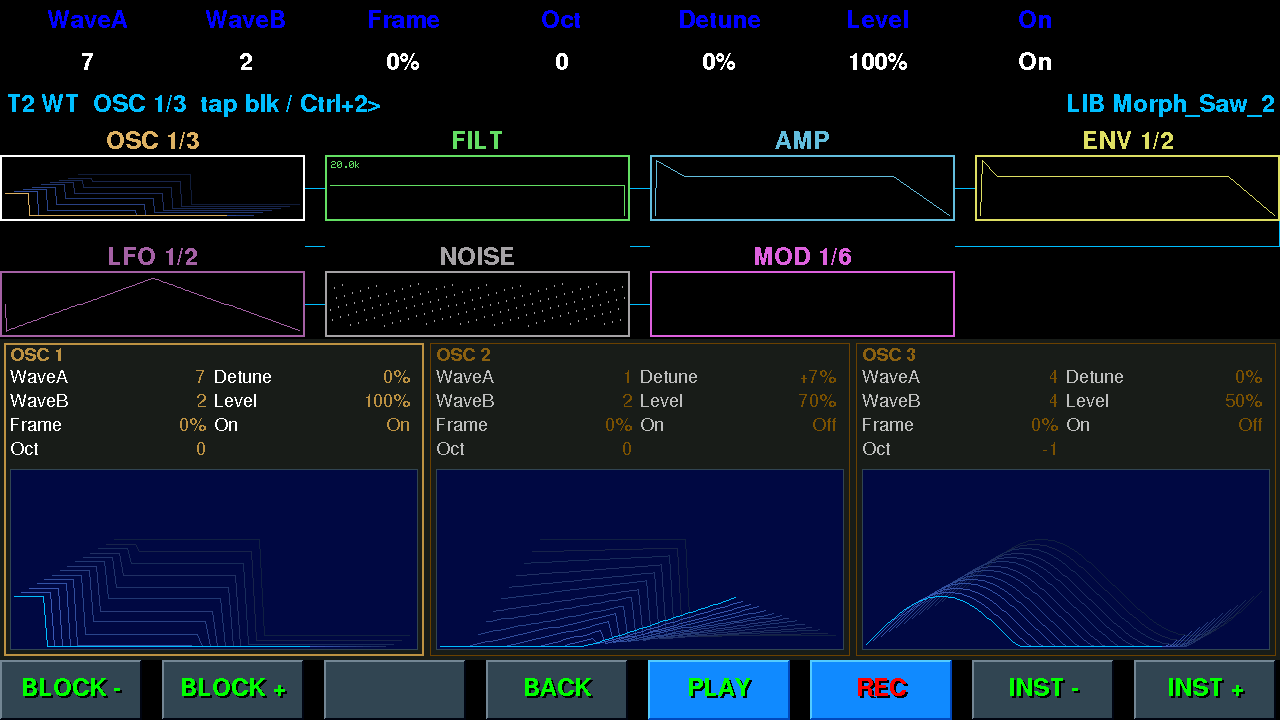
Task: Start playback with the PLAY button
Action: [x=719, y=689]
